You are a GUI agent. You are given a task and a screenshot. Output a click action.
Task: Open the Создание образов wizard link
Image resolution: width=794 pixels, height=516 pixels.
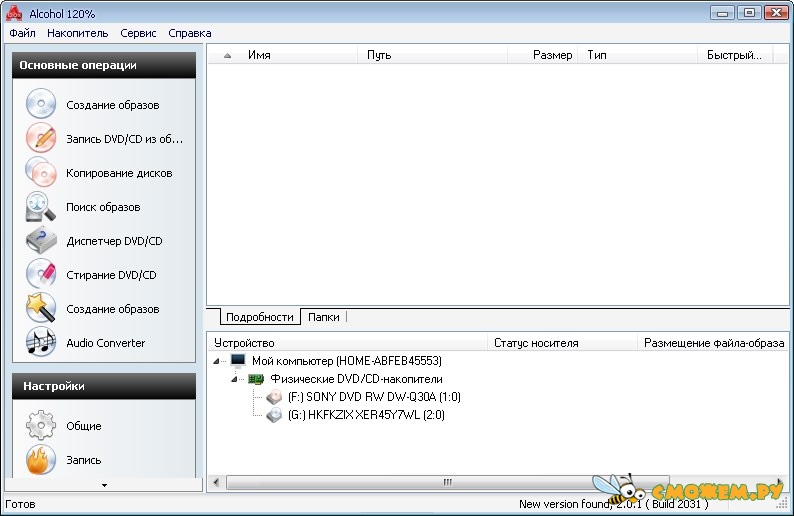(112, 308)
